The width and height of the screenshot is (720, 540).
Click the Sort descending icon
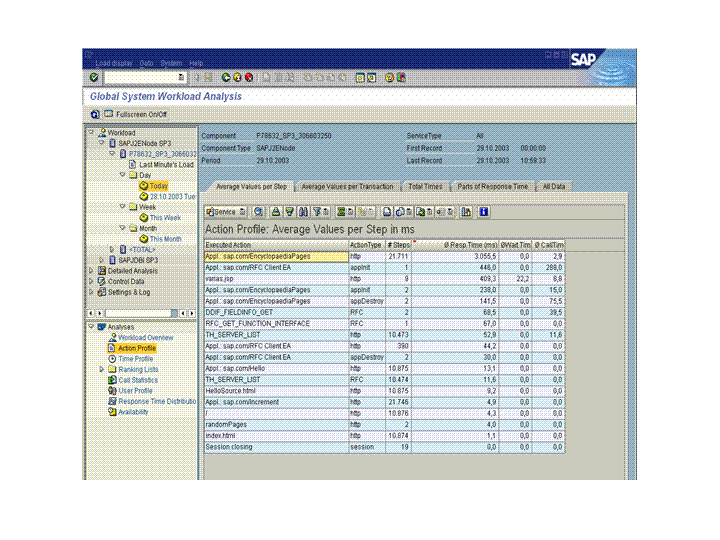(x=289, y=212)
